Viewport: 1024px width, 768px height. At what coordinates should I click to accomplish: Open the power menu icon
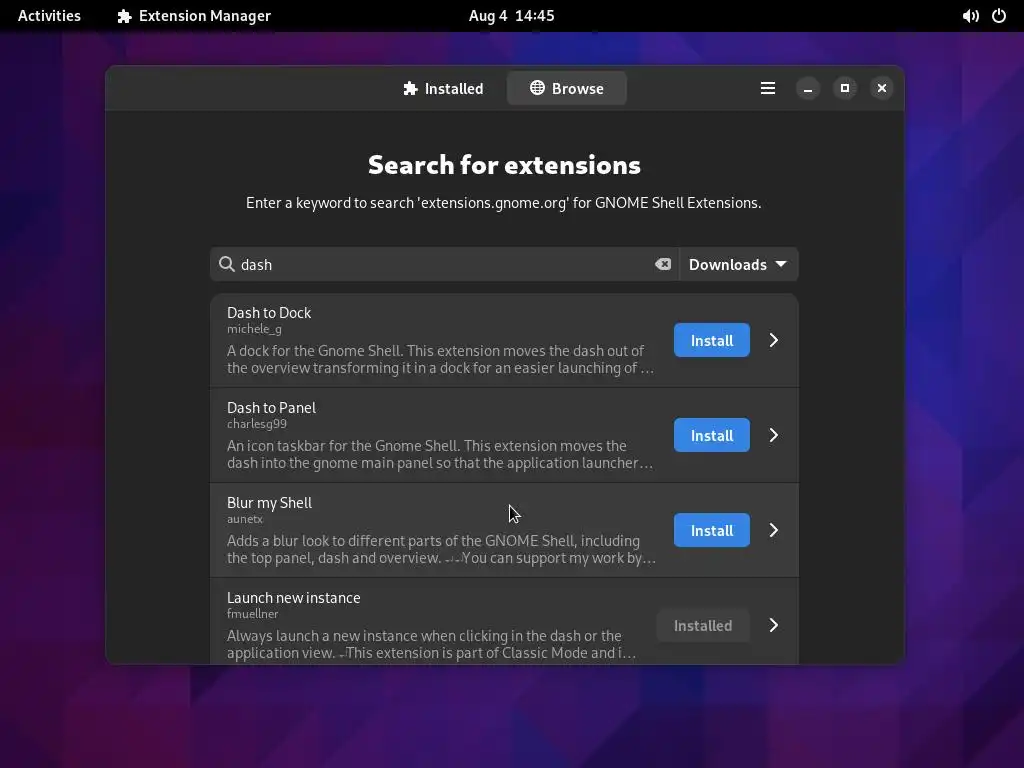click(999, 16)
